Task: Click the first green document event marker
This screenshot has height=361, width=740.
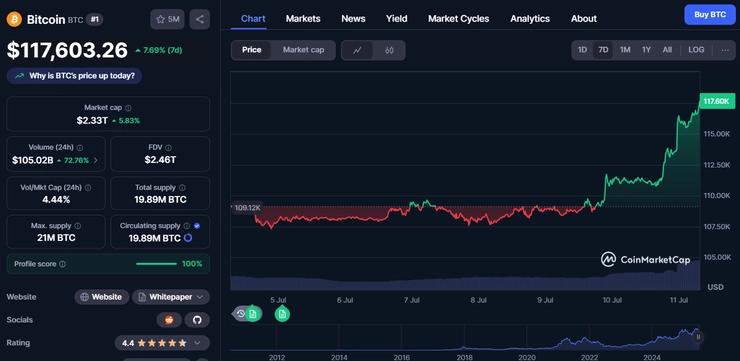Action: pos(253,313)
